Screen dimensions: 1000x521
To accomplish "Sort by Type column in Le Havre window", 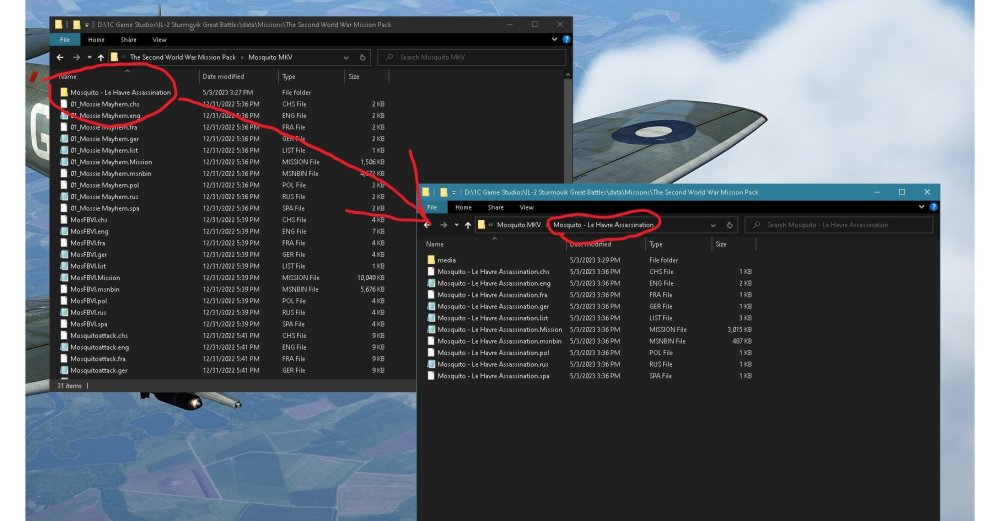I will (655, 244).
